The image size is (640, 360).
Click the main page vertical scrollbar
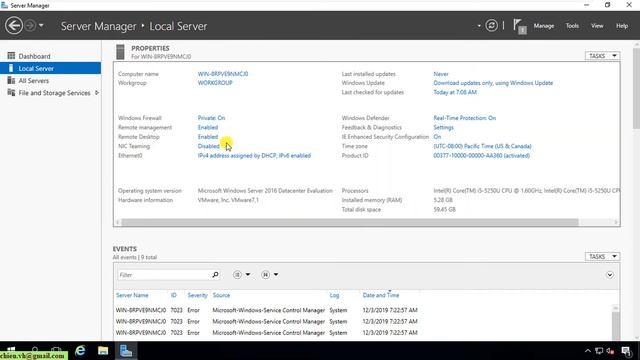636,88
